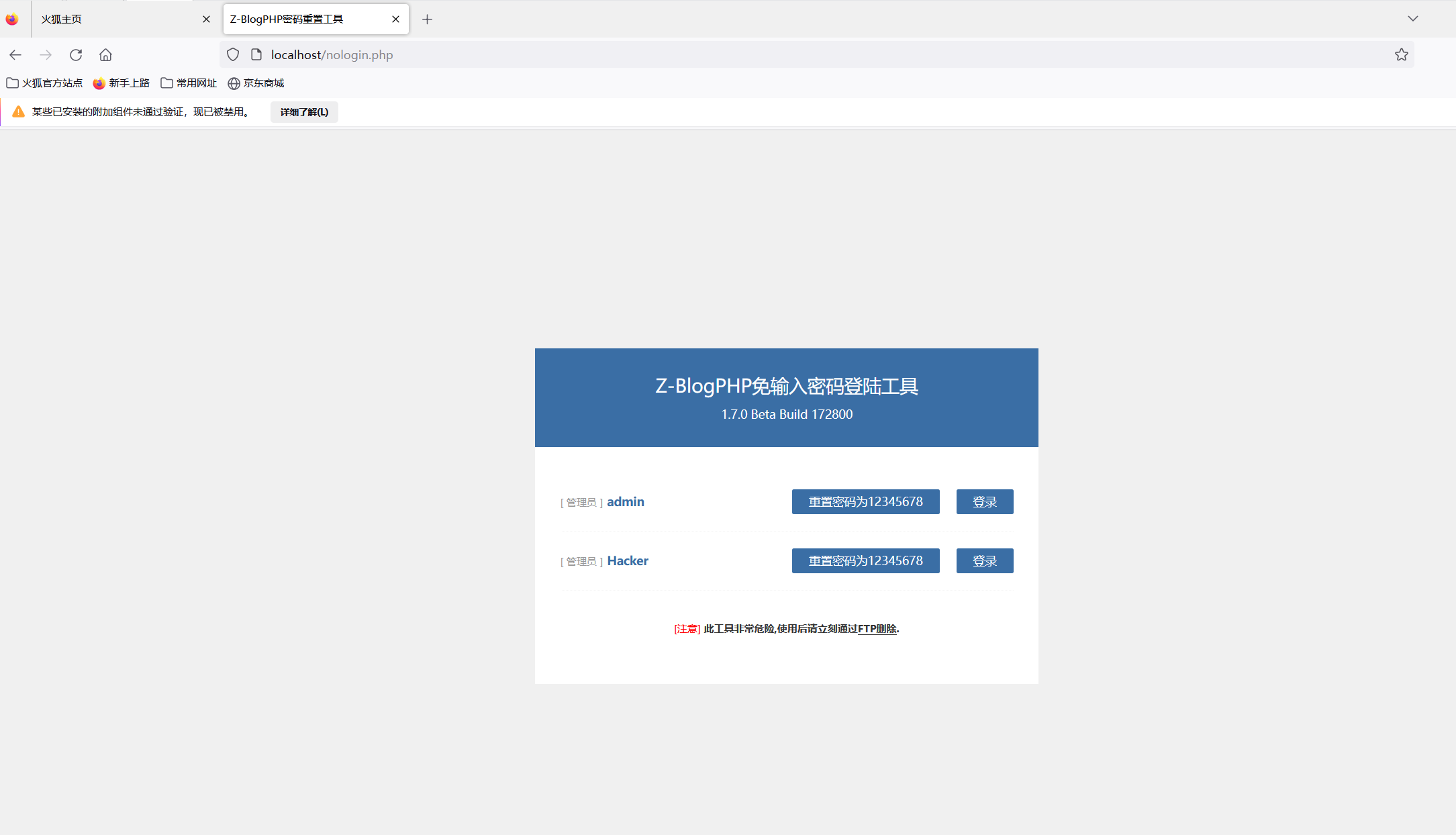Click the 详细了解(L) notification button
Image resolution: width=1456 pixels, height=835 pixels.
[x=304, y=112]
